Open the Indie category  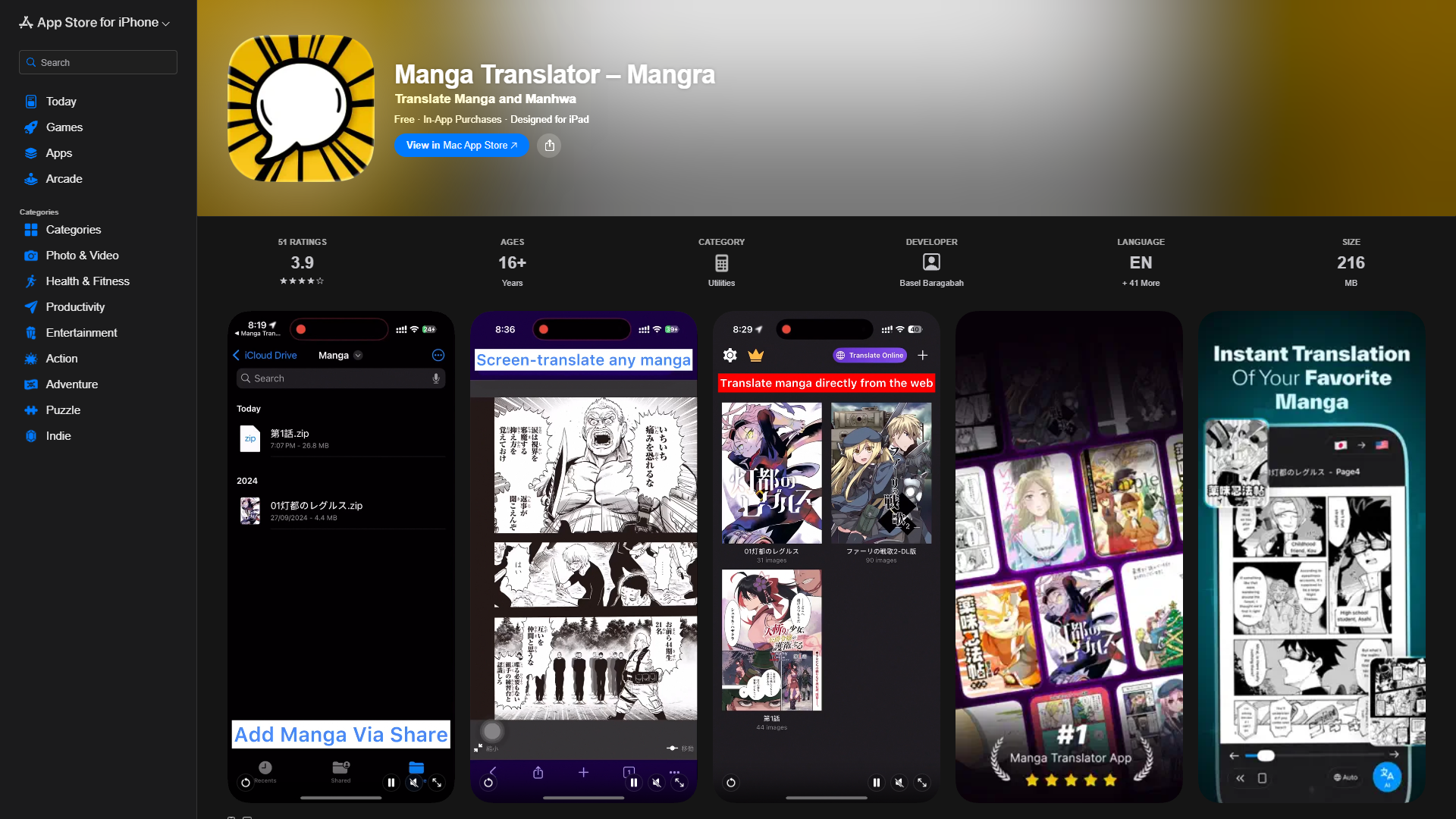[x=98, y=436]
